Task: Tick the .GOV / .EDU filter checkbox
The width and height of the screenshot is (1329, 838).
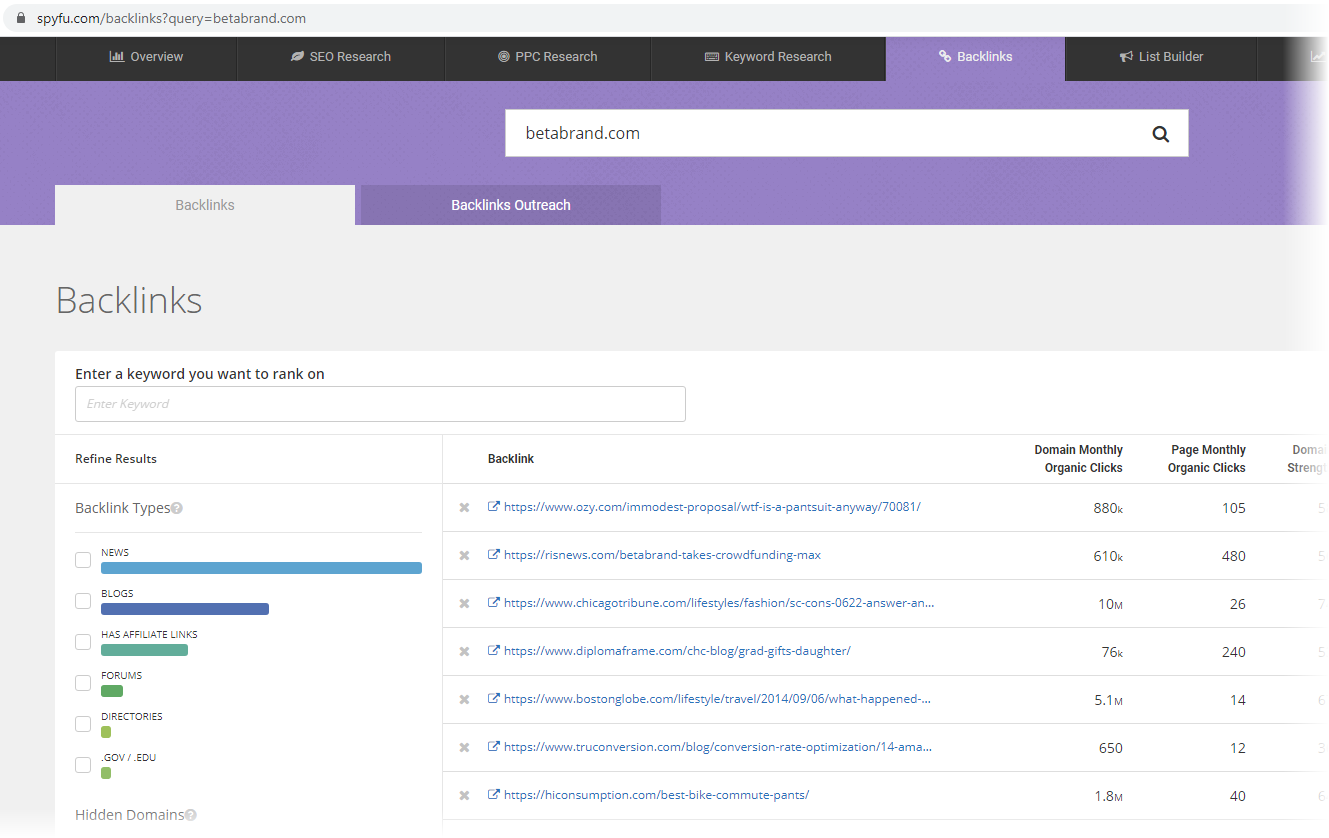Action: (x=83, y=765)
